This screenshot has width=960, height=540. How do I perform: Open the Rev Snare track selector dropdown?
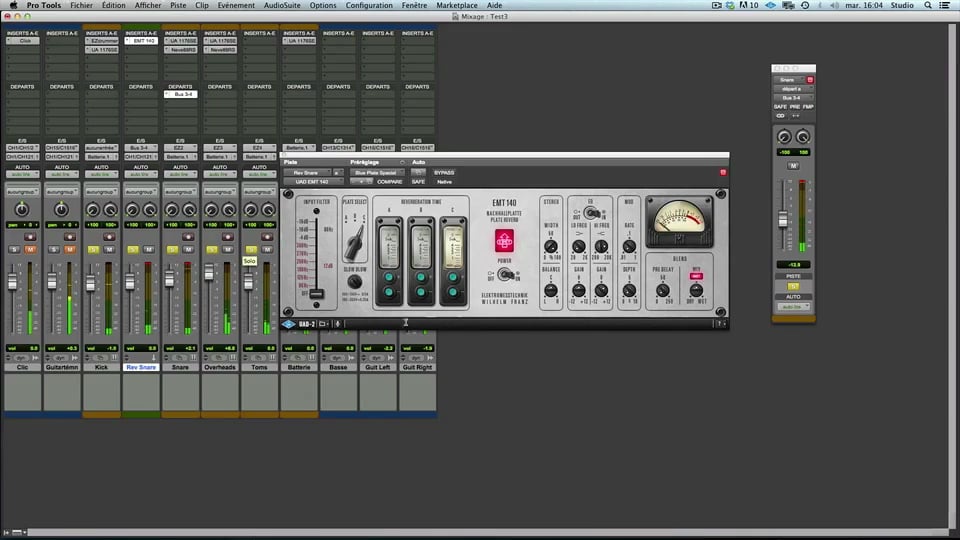coord(307,173)
